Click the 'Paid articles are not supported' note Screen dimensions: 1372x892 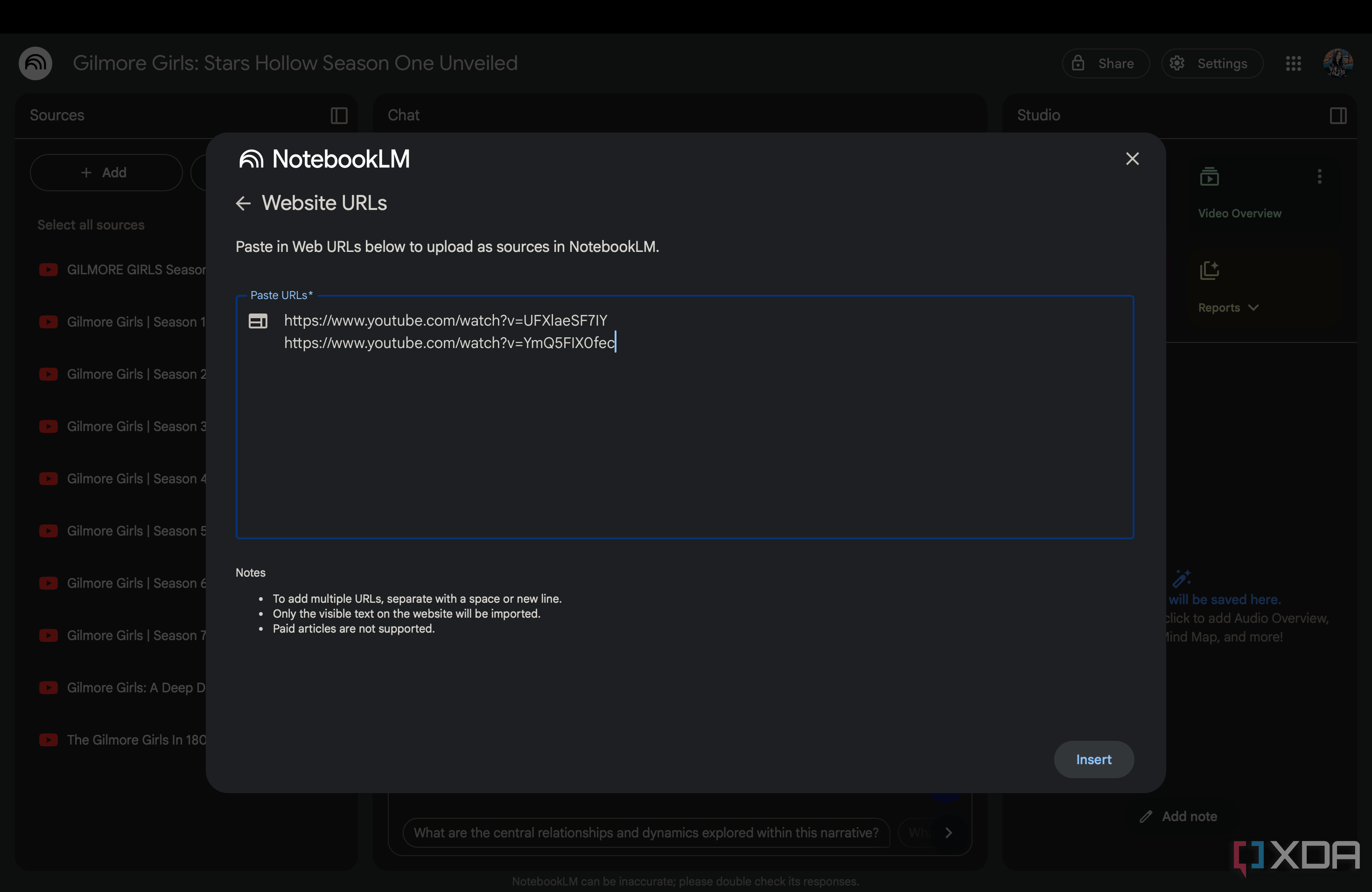pyautogui.click(x=354, y=629)
